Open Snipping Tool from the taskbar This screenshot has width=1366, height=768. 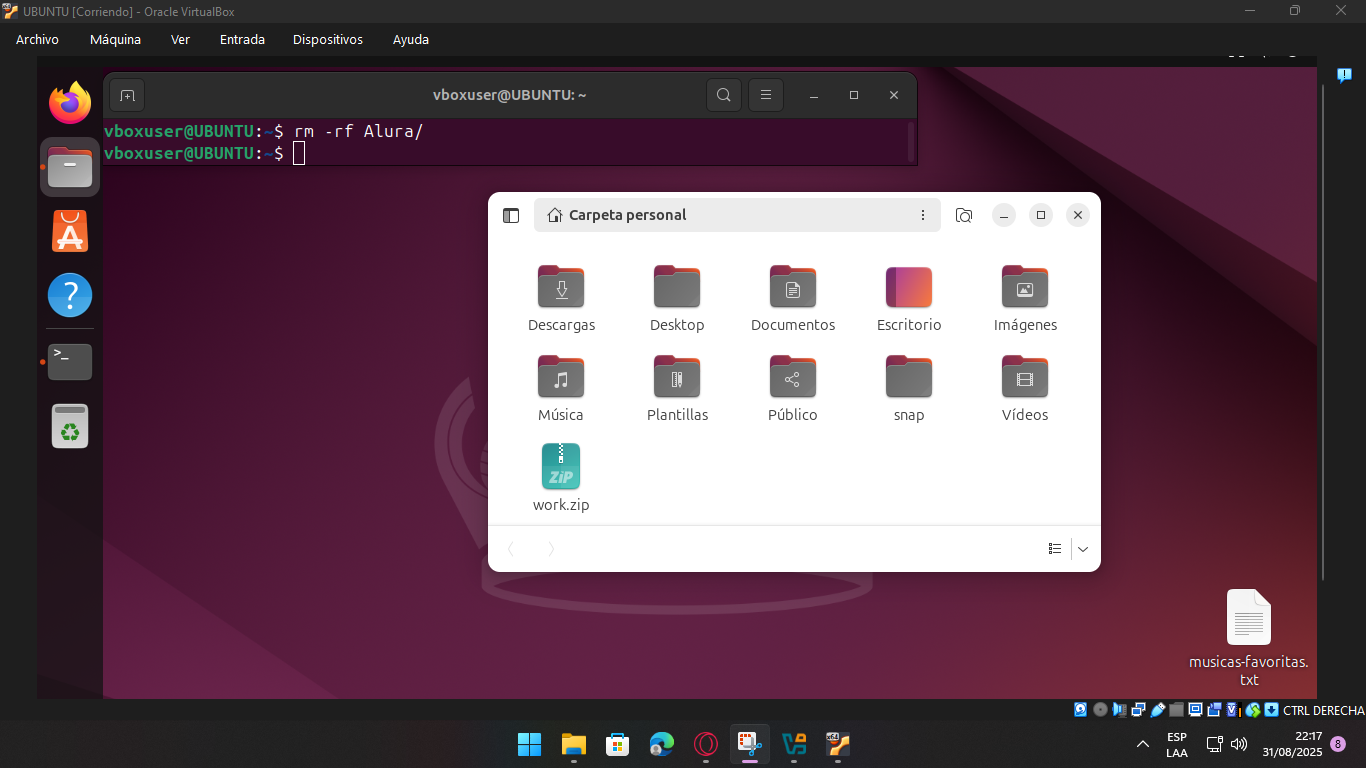coord(750,744)
